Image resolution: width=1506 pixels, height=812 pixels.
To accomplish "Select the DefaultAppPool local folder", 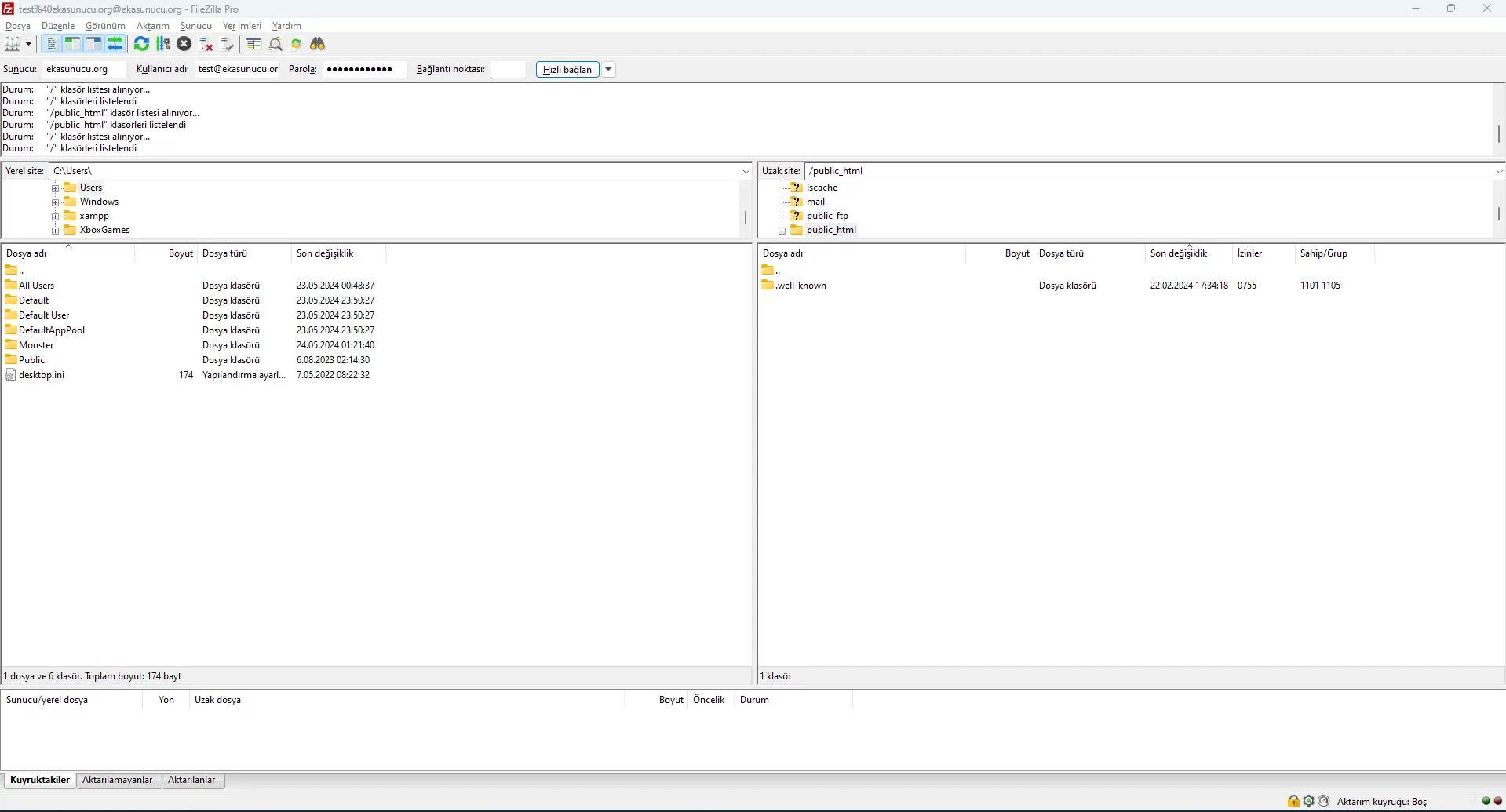I will [52, 330].
